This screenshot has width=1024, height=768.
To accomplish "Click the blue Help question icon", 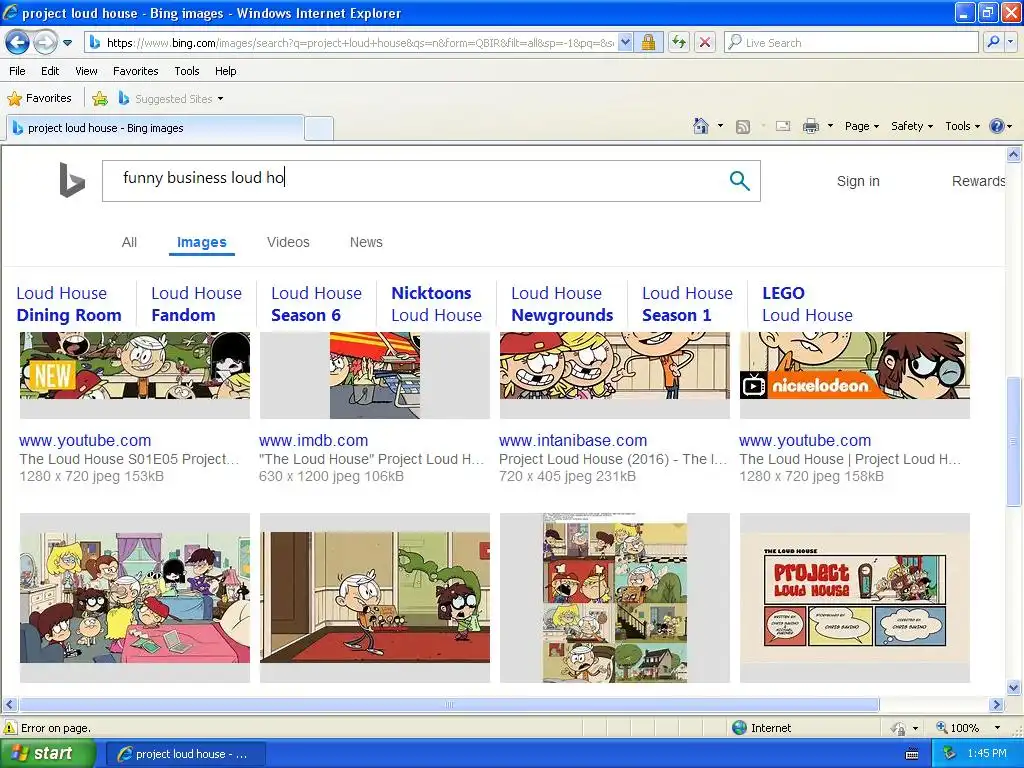I will (997, 126).
